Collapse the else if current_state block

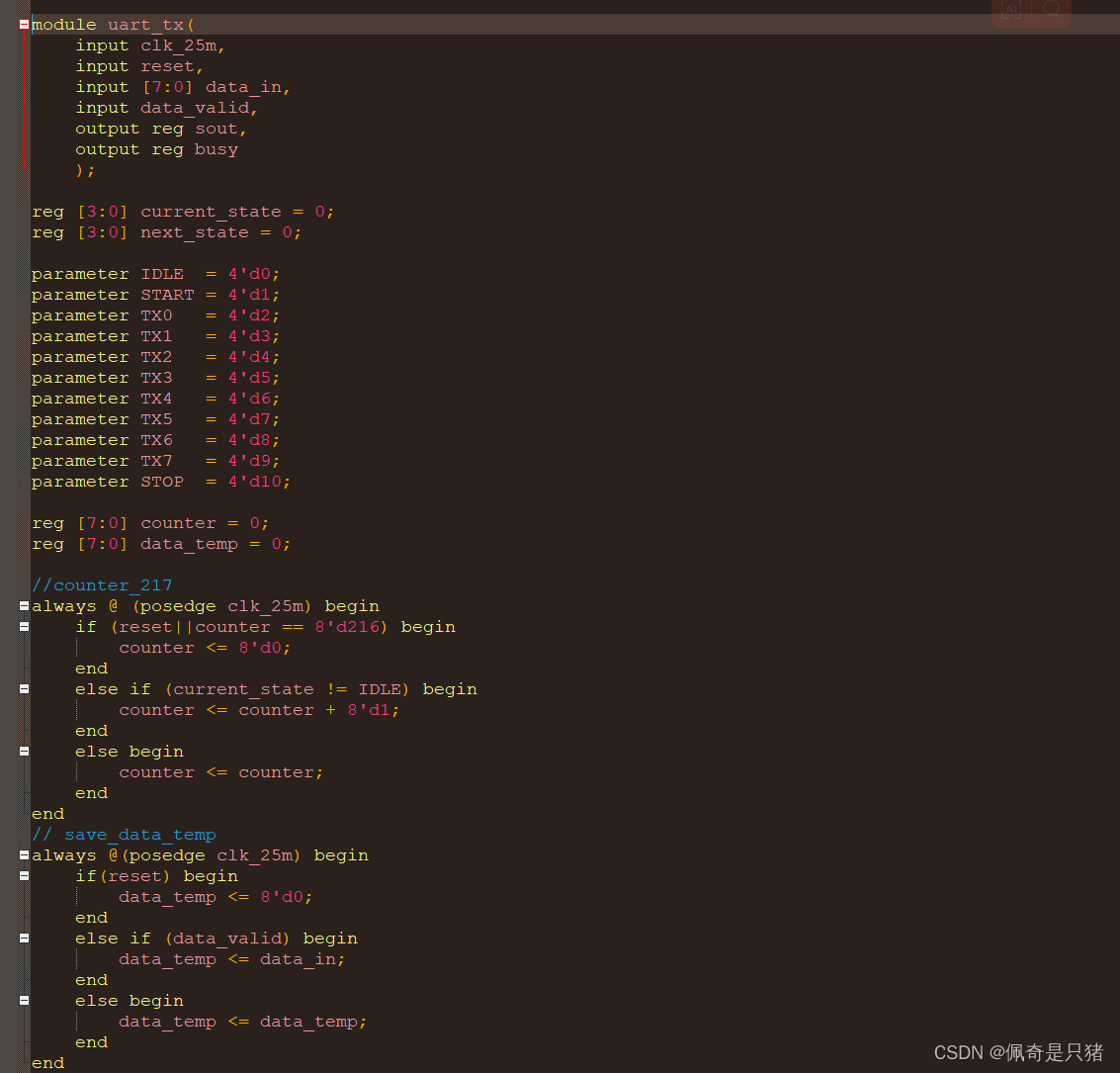[x=22, y=688]
